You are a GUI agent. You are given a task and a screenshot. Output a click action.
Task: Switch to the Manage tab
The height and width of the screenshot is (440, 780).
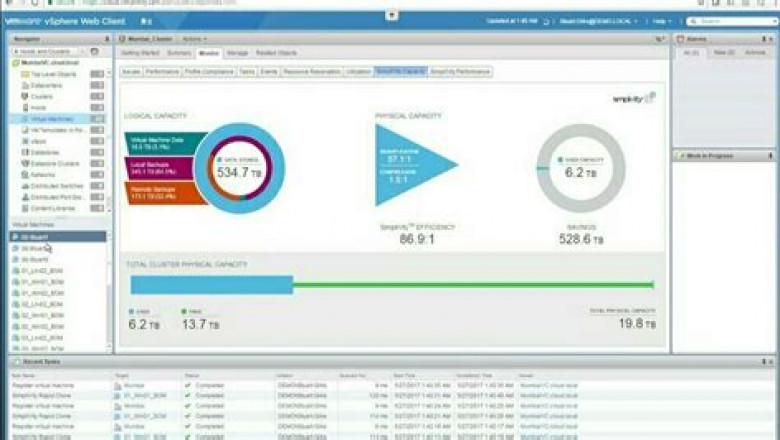pos(237,52)
